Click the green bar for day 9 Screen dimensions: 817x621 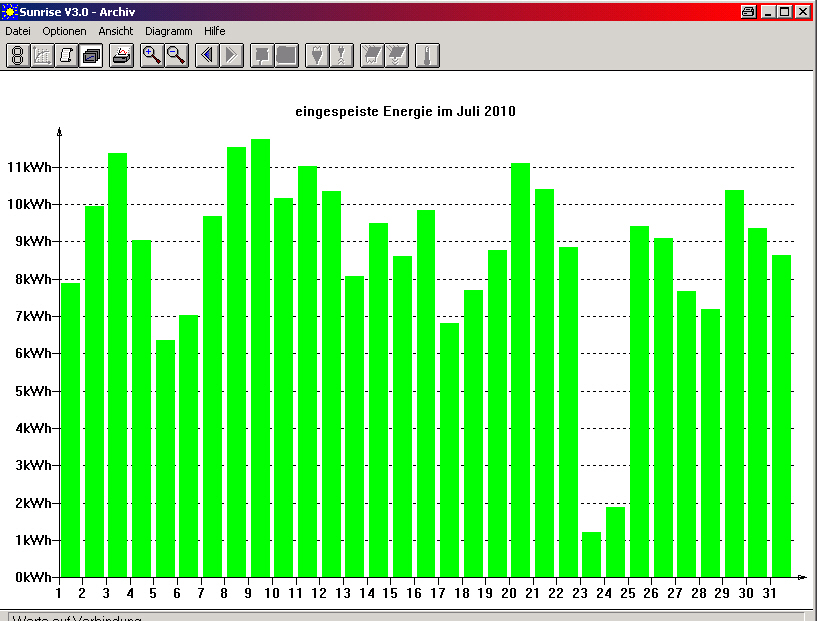coord(261,358)
